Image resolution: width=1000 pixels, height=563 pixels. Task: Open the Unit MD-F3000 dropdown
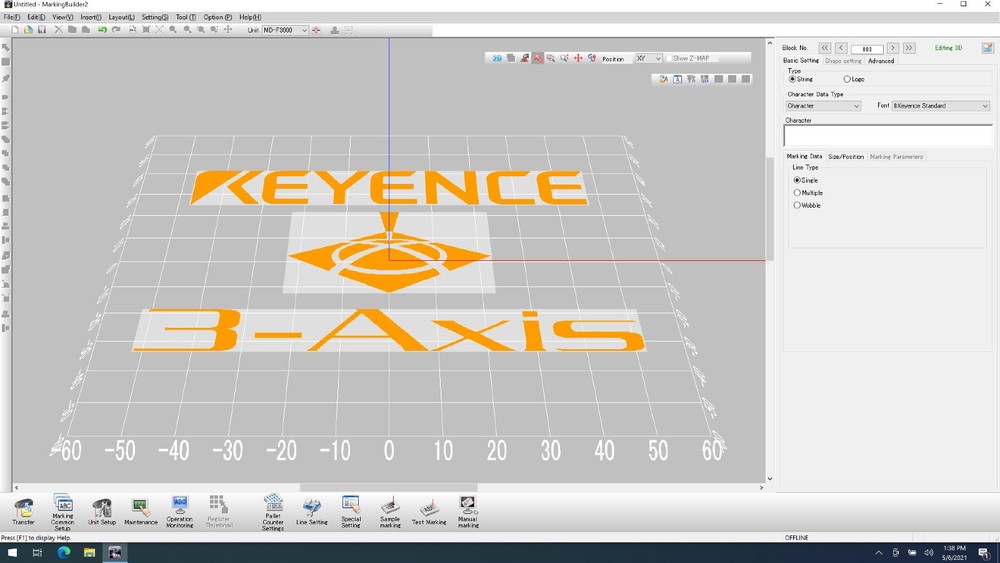click(x=285, y=30)
